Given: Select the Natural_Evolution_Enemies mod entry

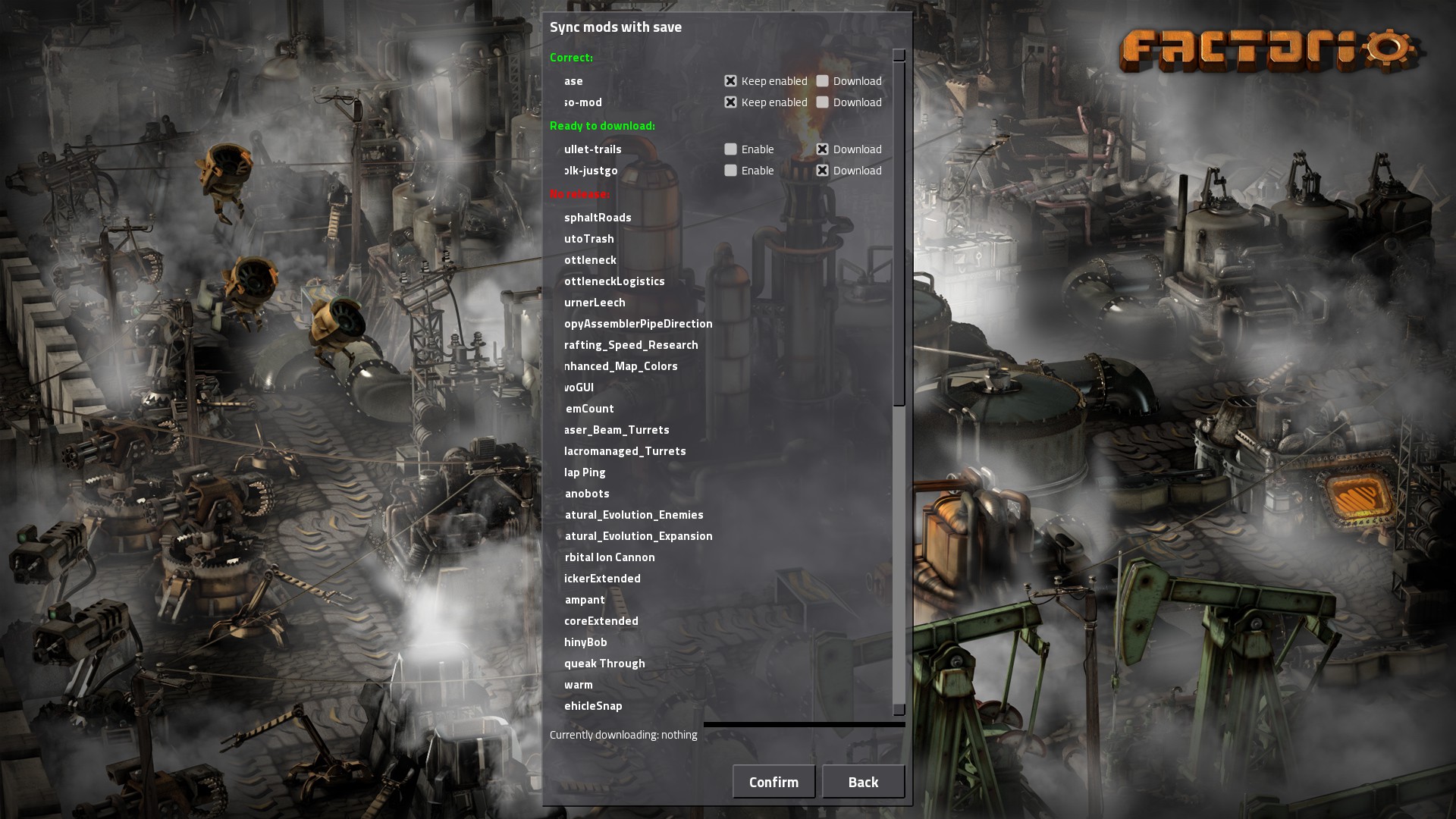Looking at the screenshot, I should [x=634, y=515].
